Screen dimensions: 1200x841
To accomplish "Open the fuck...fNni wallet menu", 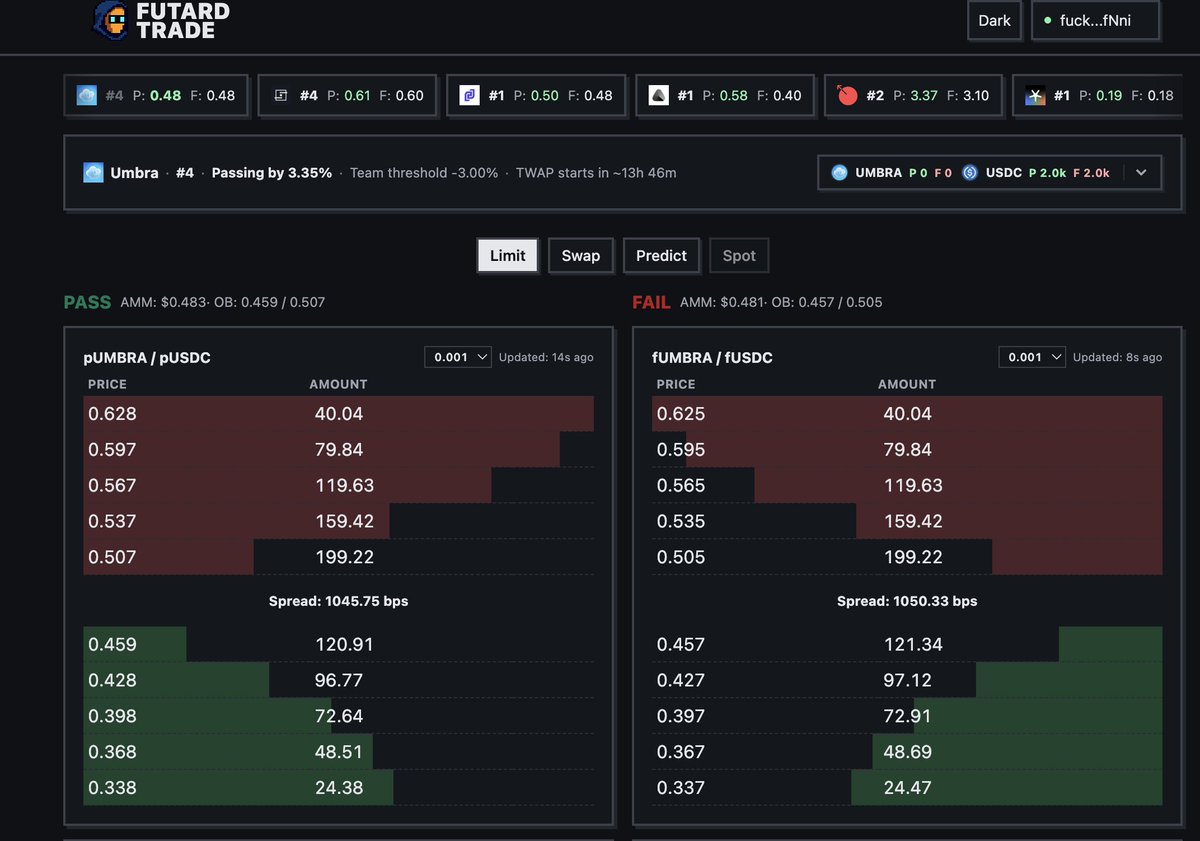I will pyautogui.click(x=1095, y=21).
